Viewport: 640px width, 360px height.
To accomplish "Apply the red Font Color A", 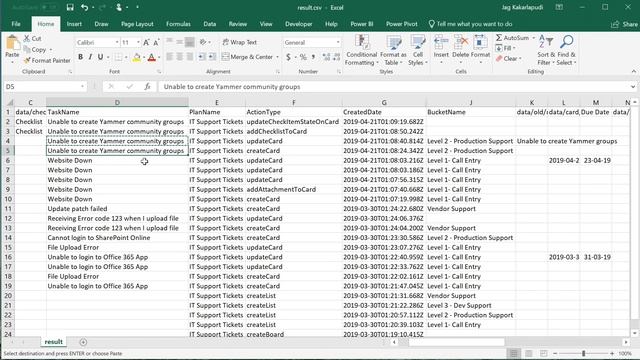I will coord(152,58).
